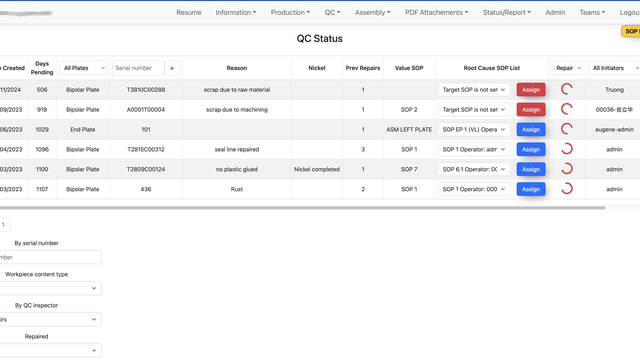Click 'no plastic glued' reason cell

click(x=237, y=169)
